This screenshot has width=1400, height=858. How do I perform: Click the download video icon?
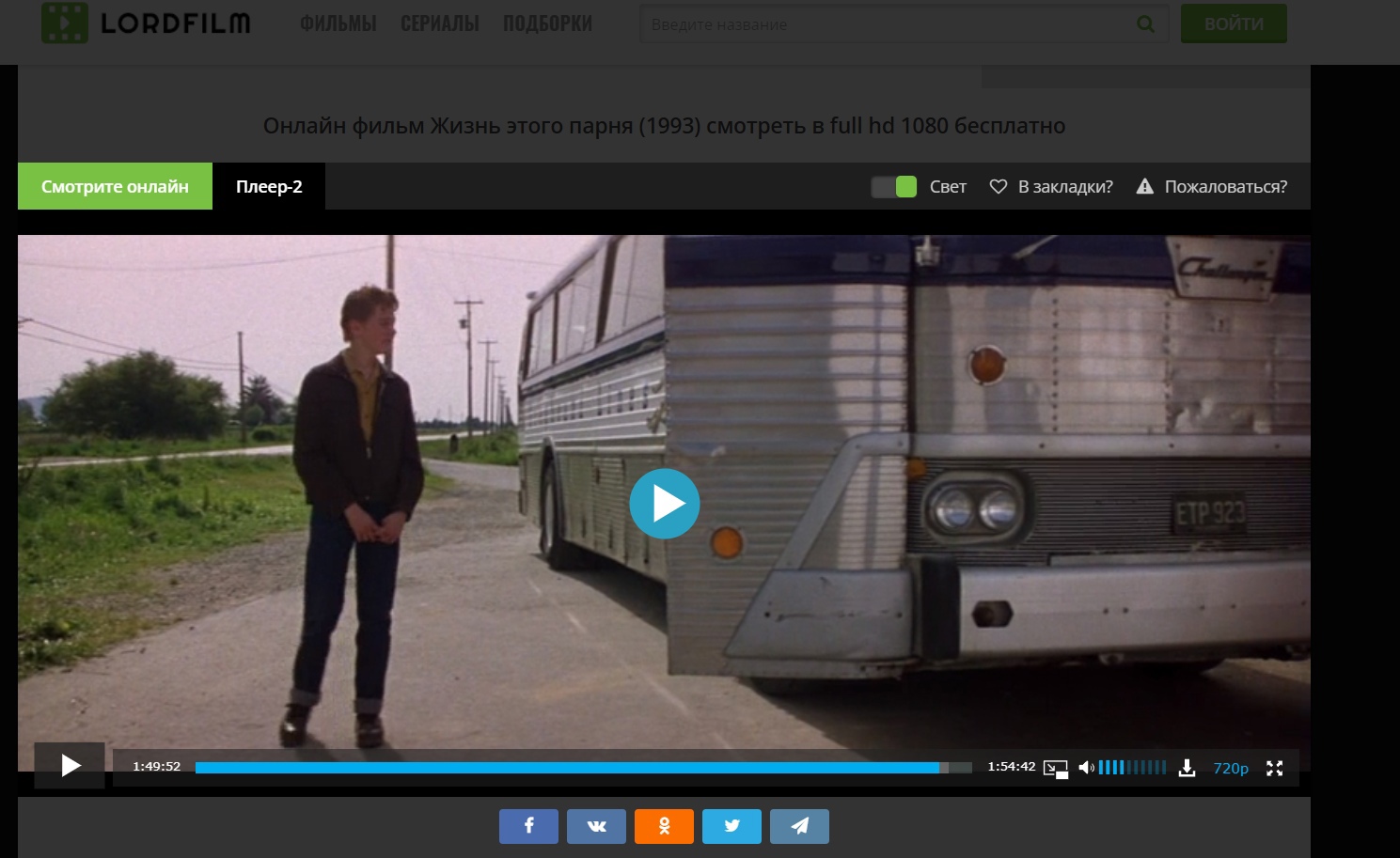coord(1188,768)
